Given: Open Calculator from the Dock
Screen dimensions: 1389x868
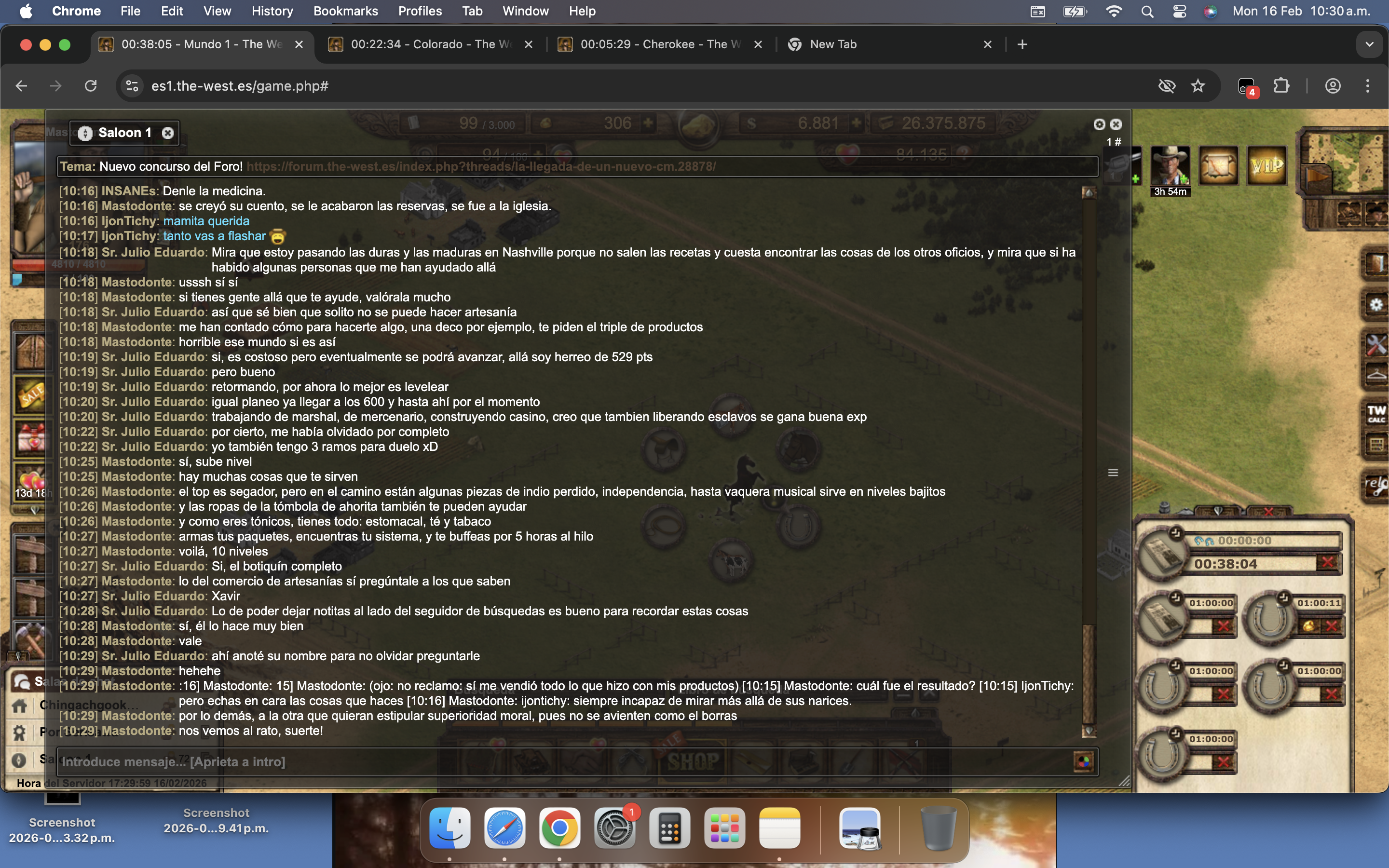Looking at the screenshot, I should click(669, 828).
